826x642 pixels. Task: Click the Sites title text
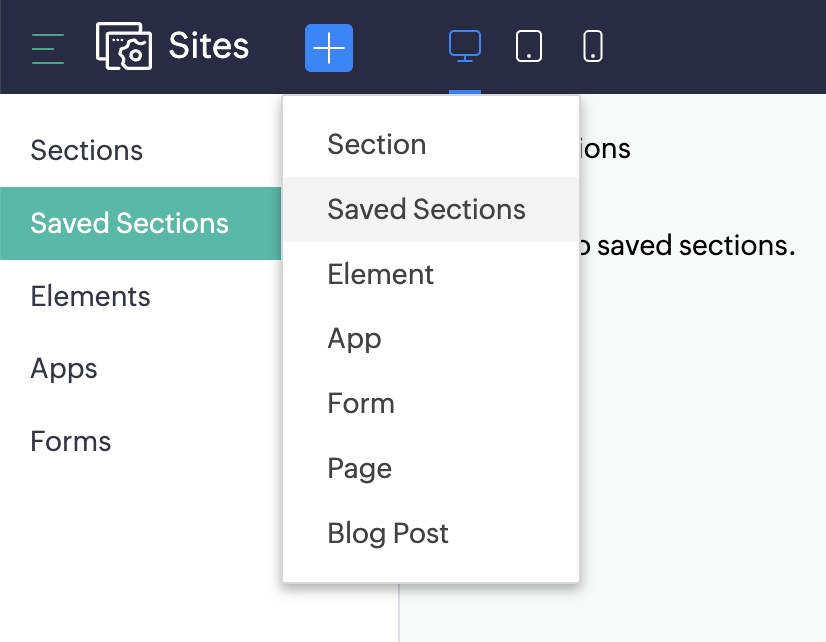click(209, 46)
